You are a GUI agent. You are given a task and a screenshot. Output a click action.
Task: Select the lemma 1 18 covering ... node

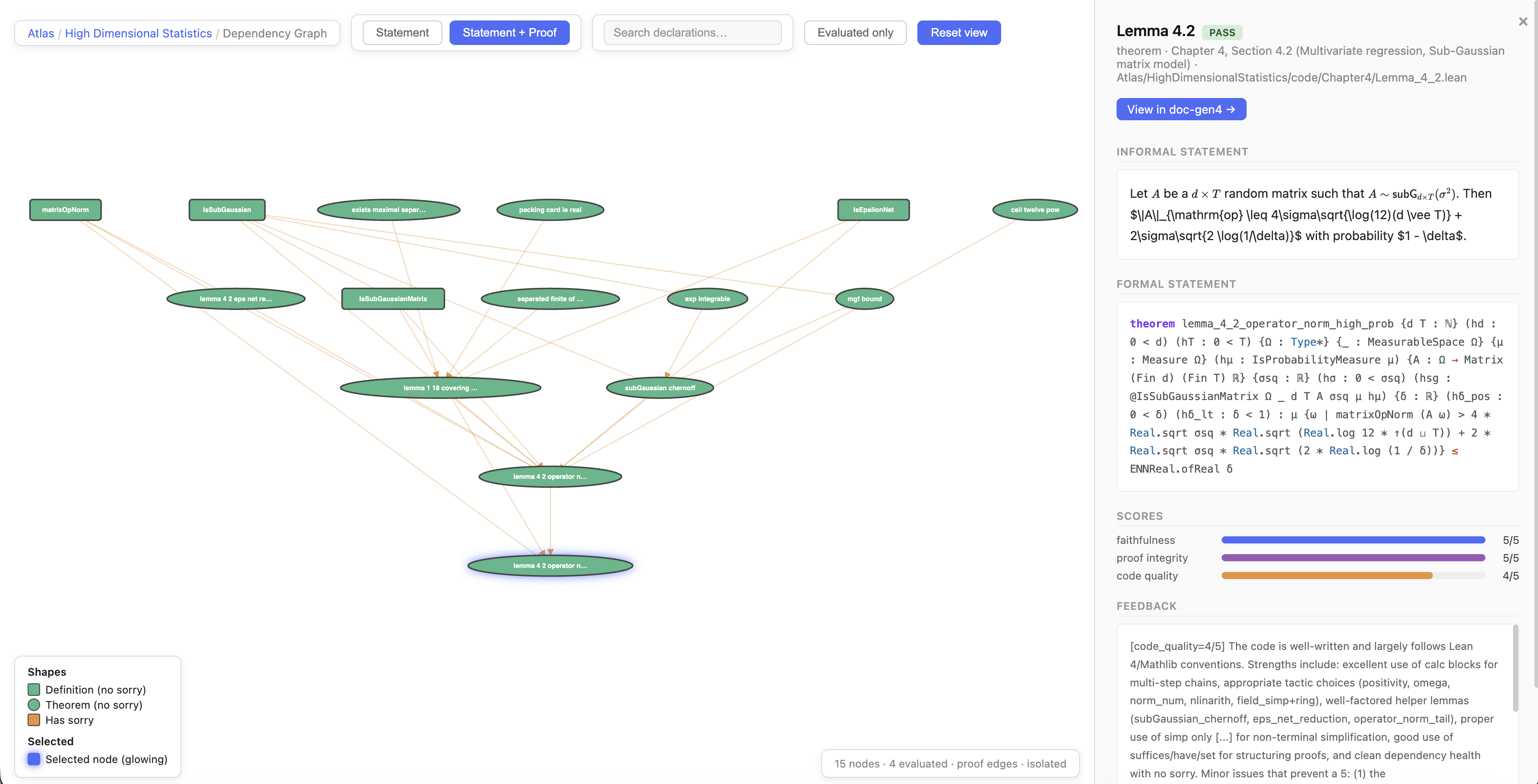click(441, 388)
